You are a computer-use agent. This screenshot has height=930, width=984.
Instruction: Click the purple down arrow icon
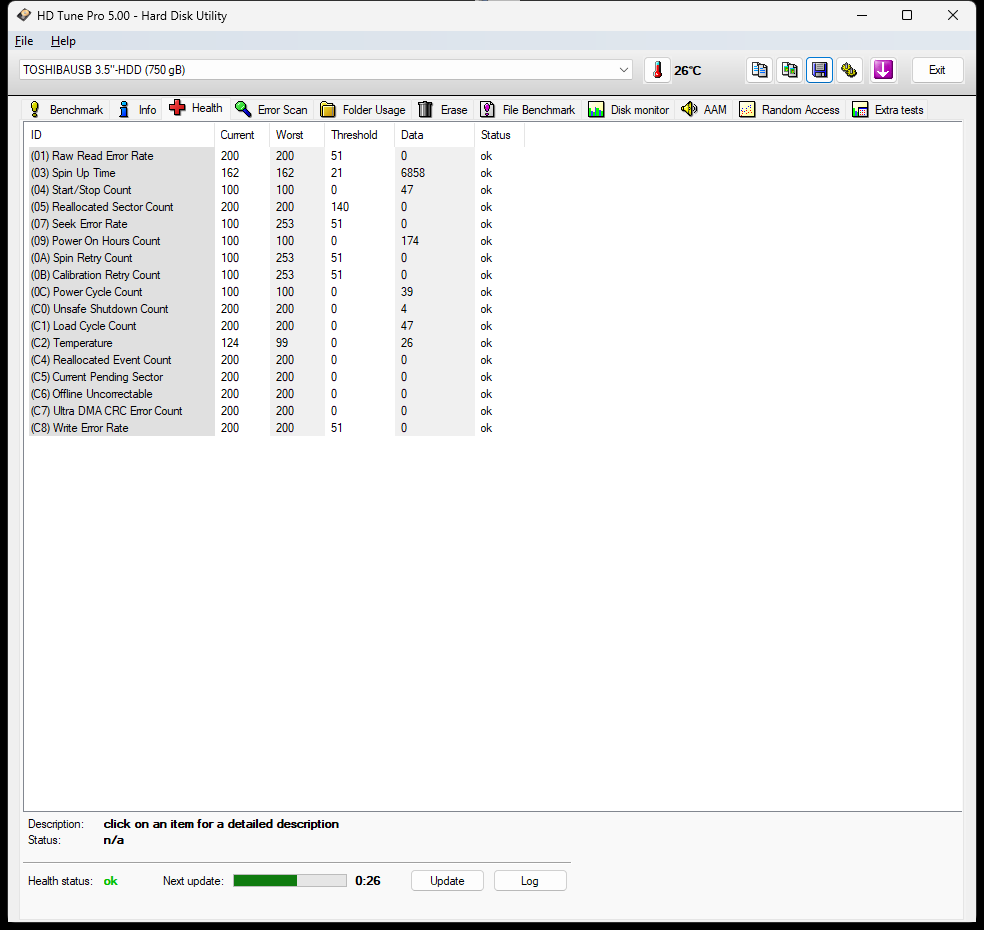point(882,70)
